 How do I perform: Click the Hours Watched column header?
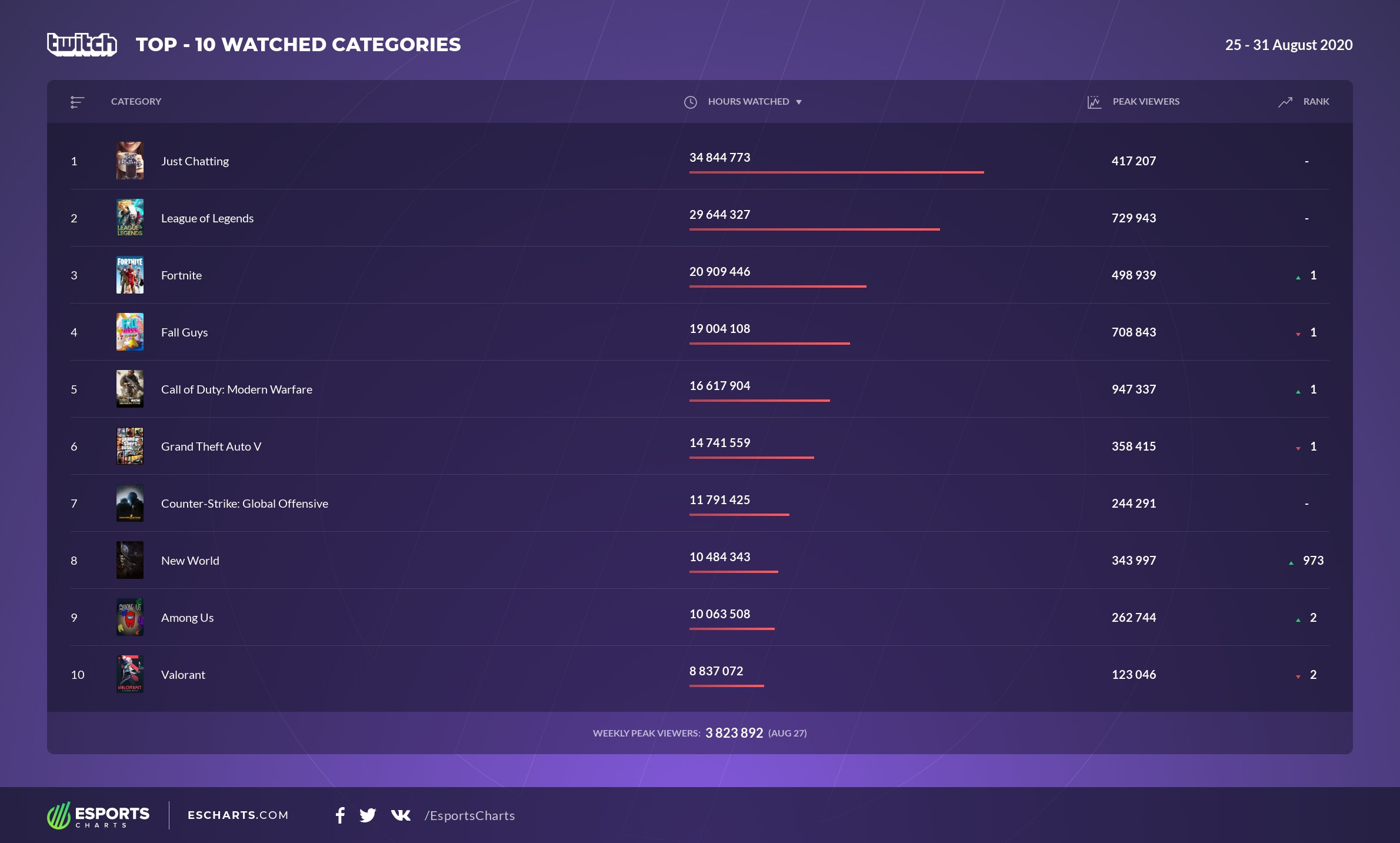pos(748,102)
